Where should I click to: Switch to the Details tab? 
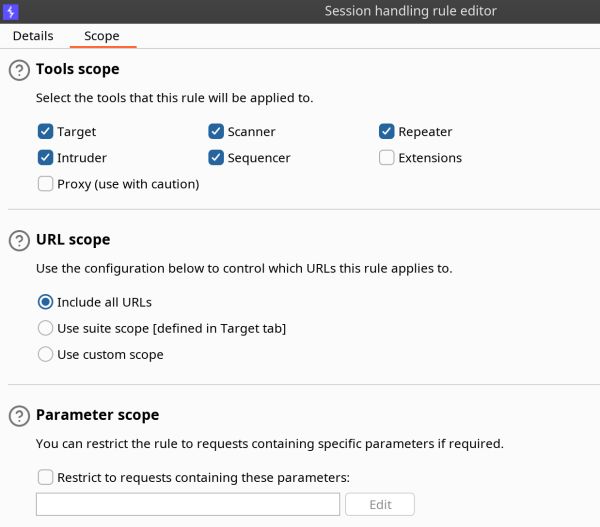(x=33, y=36)
